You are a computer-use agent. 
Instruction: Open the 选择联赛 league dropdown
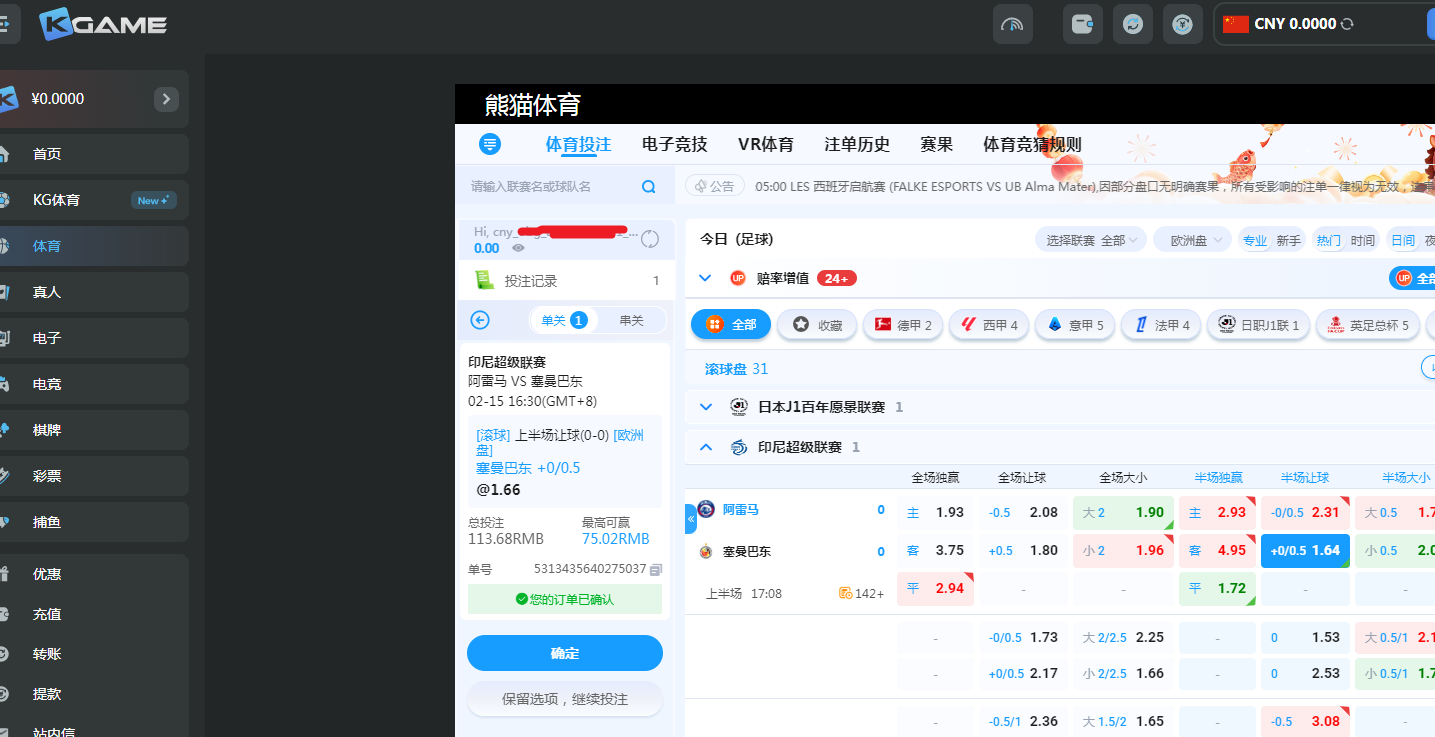click(1091, 240)
